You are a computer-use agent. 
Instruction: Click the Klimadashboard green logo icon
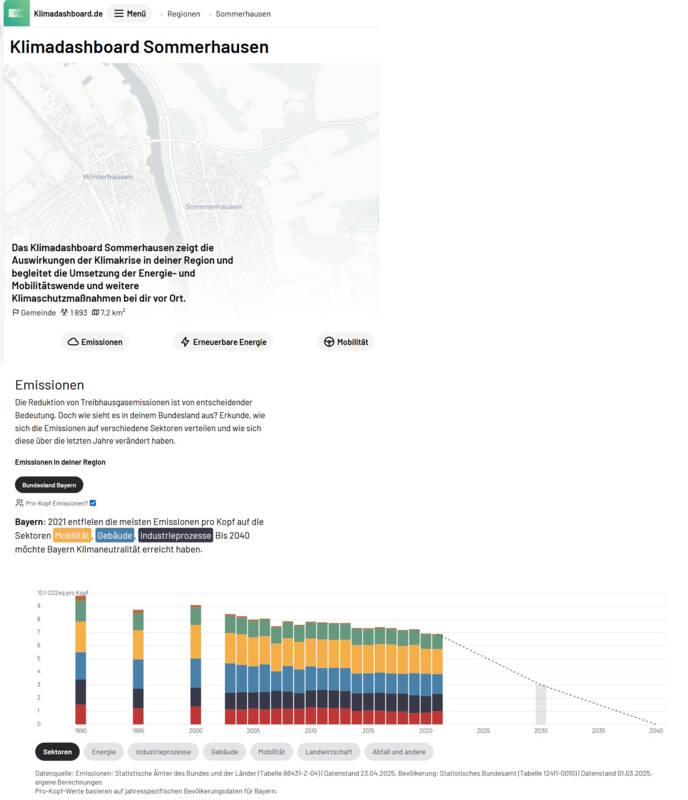click(17, 14)
